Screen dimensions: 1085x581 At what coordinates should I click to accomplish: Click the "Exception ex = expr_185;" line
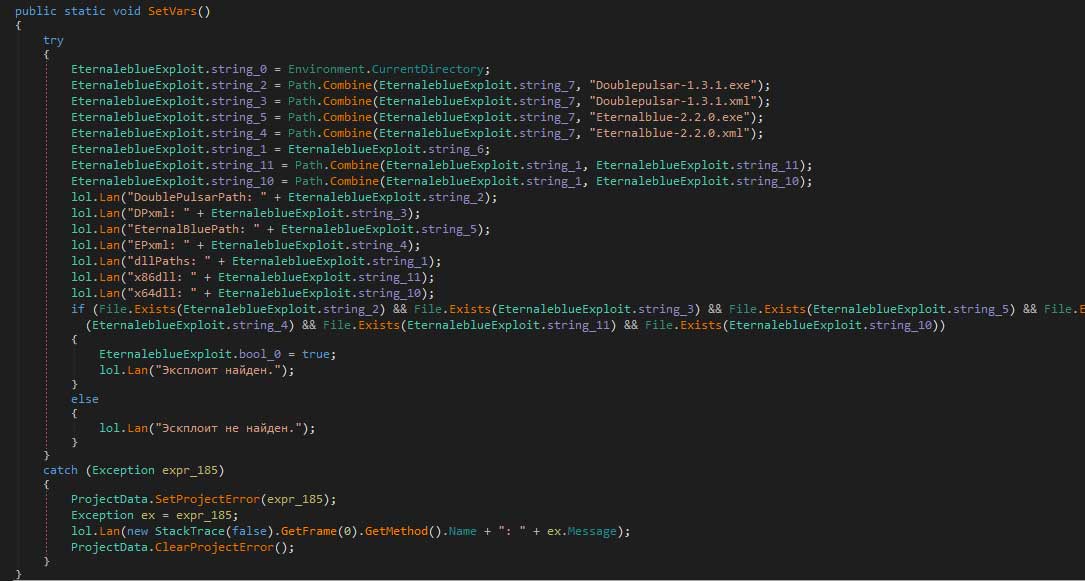click(154, 515)
